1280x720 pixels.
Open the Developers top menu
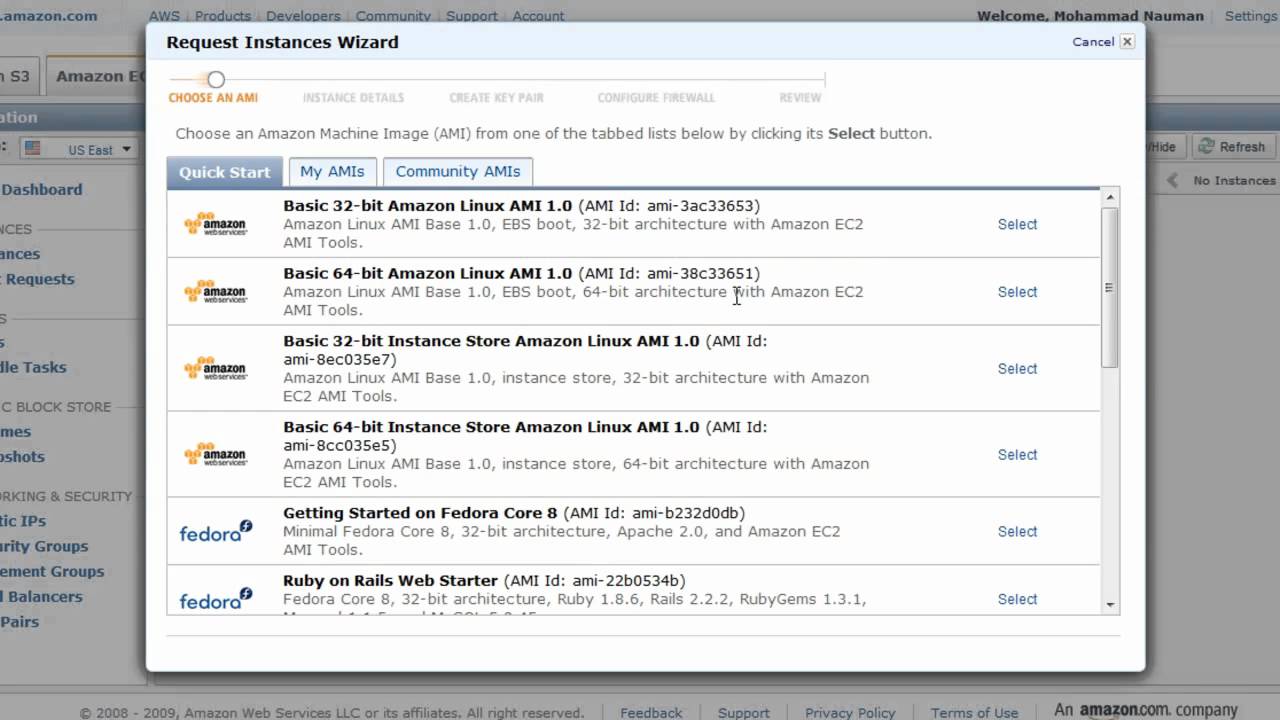303,16
